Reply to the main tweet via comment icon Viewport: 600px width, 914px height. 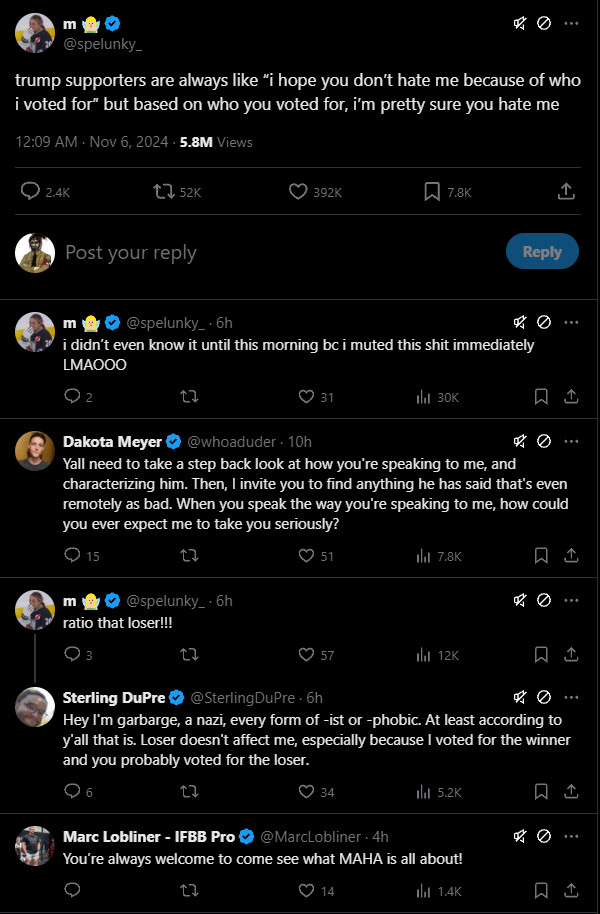31,191
